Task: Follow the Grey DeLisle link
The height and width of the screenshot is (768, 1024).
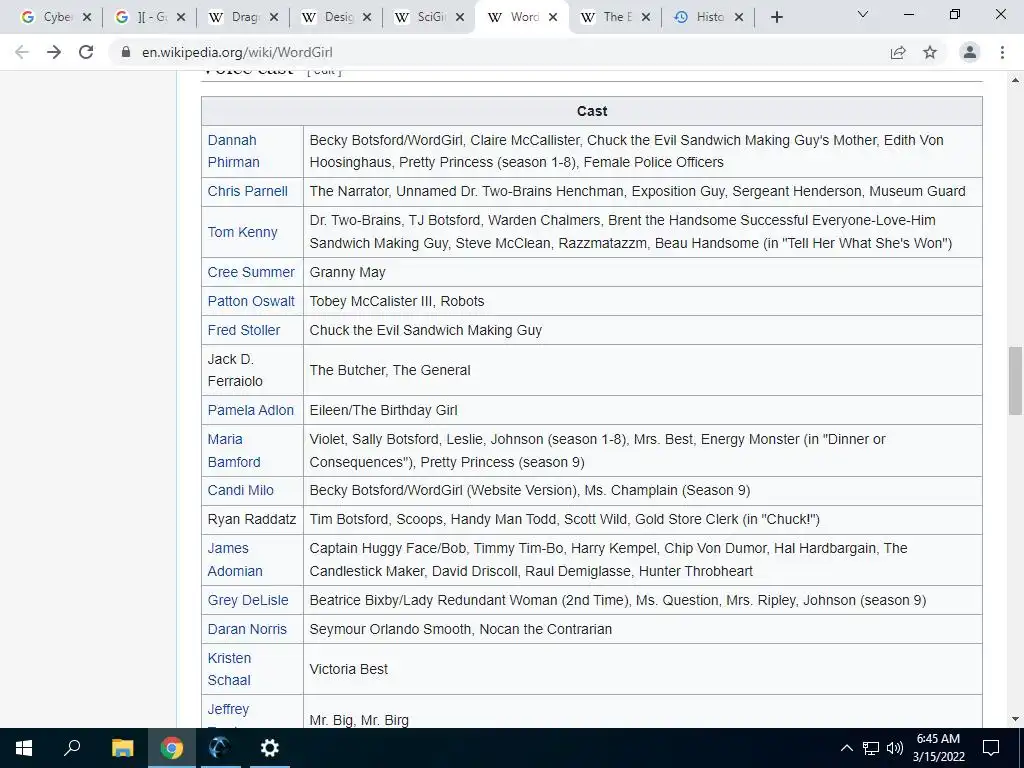Action: coord(248,600)
